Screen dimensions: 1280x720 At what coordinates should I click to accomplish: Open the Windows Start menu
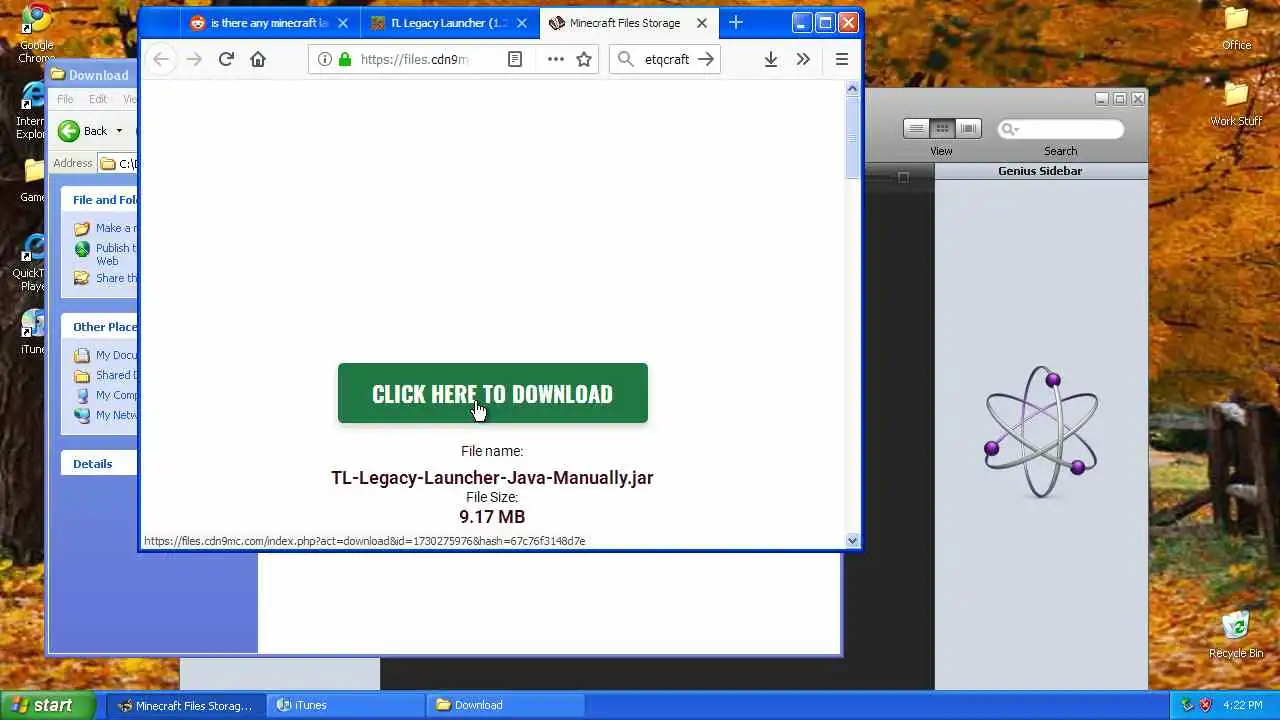pos(47,705)
